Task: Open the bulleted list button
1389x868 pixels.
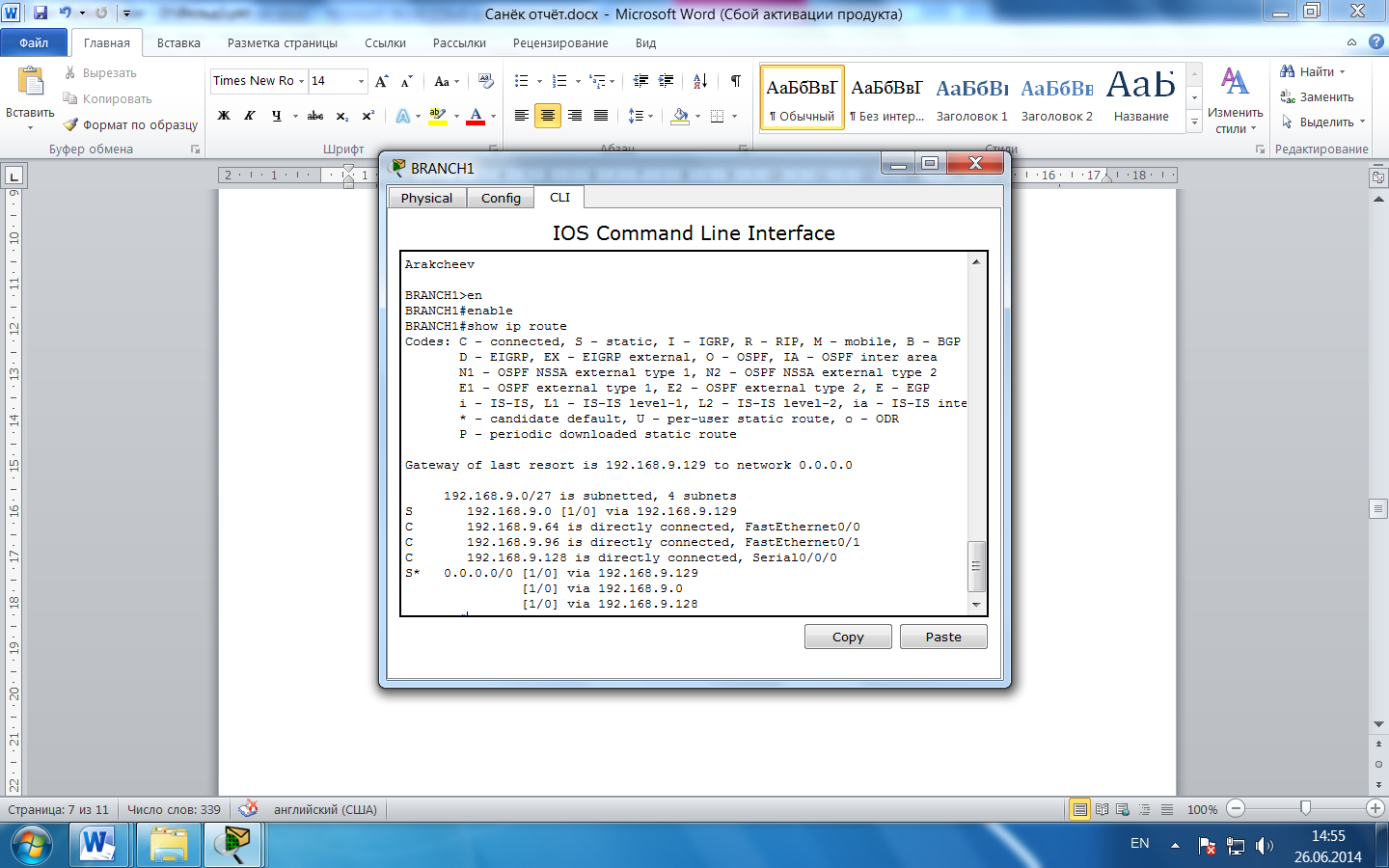Action: tap(522, 81)
